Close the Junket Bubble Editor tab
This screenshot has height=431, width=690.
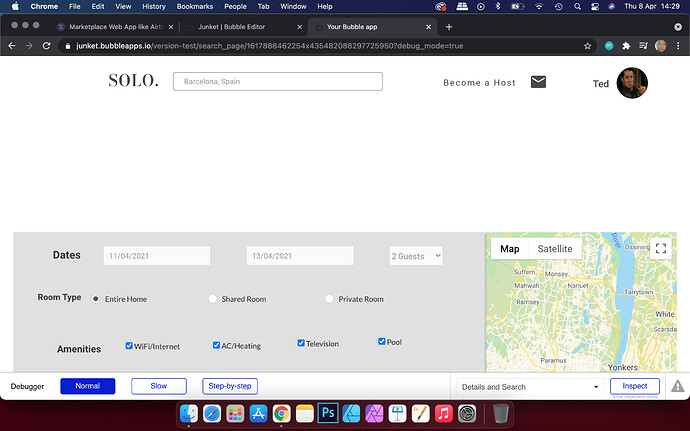[300, 27]
